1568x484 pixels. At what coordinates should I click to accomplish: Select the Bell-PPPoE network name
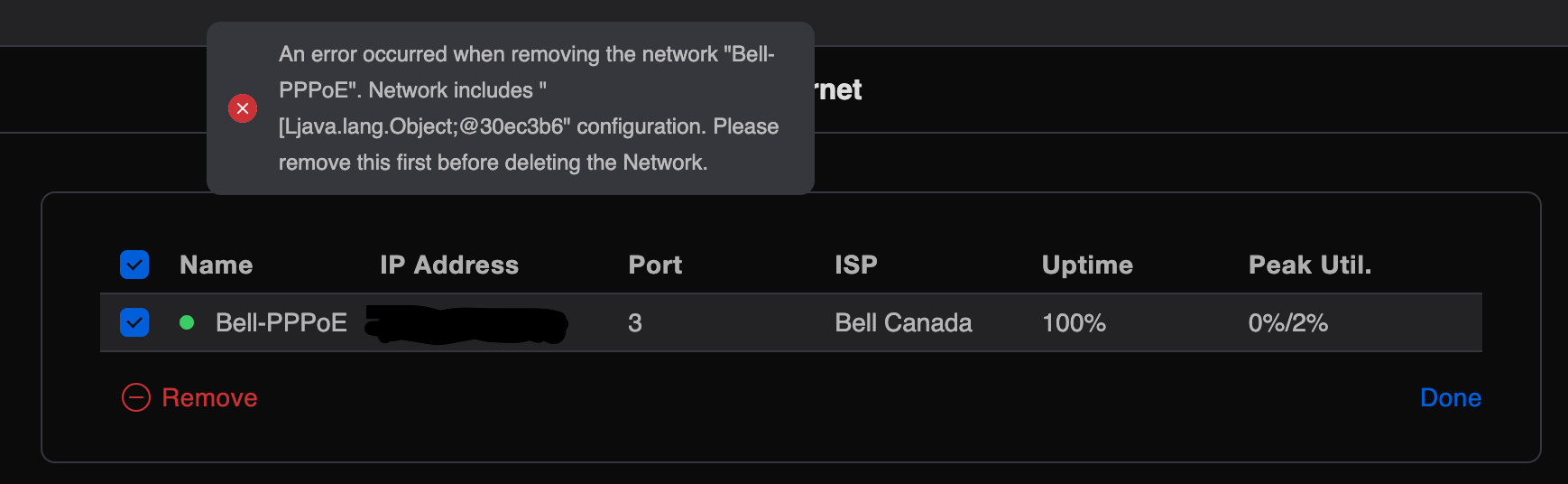click(x=281, y=322)
